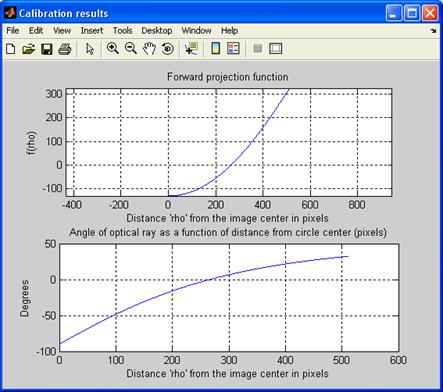Screen dimensions: 443x392
Task: Create a new figure with the toolbar icon
Action: [x=11, y=49]
